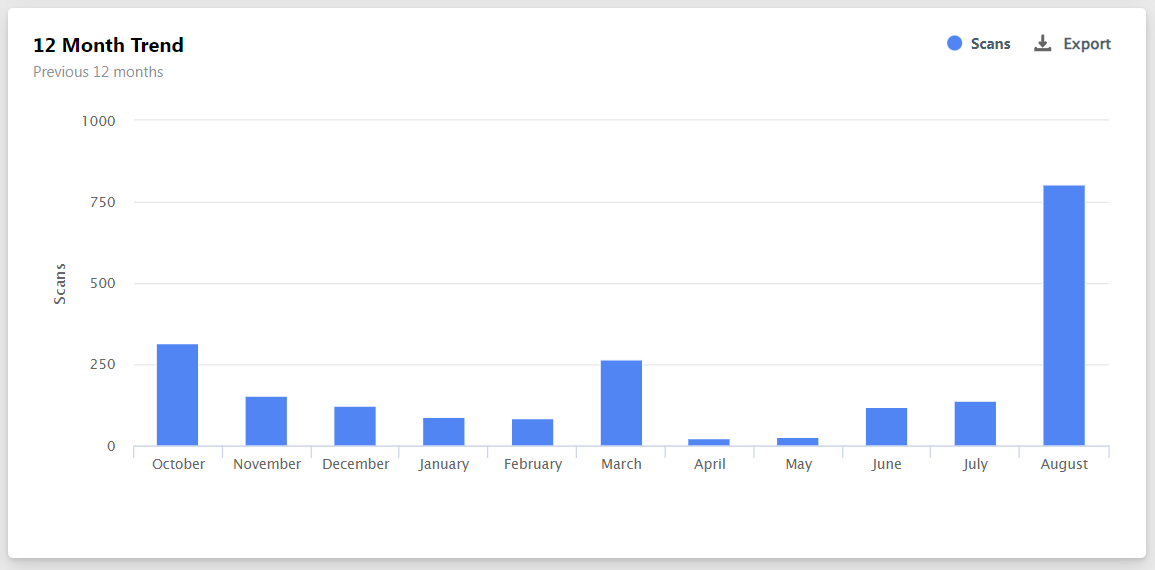This screenshot has height=570, width=1155.
Task: Click the Export button label
Action: click(1087, 44)
